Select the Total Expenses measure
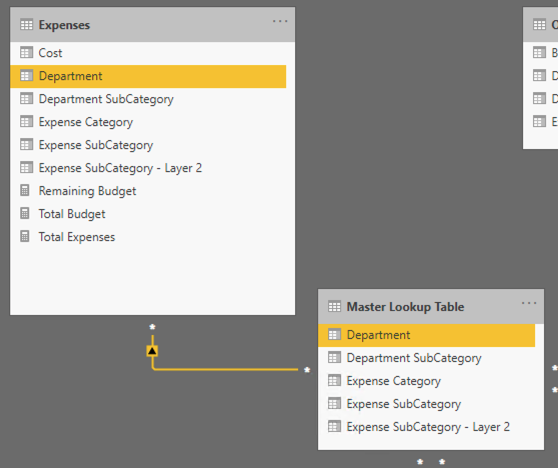Viewport: 558px width, 468px height. (x=148, y=237)
